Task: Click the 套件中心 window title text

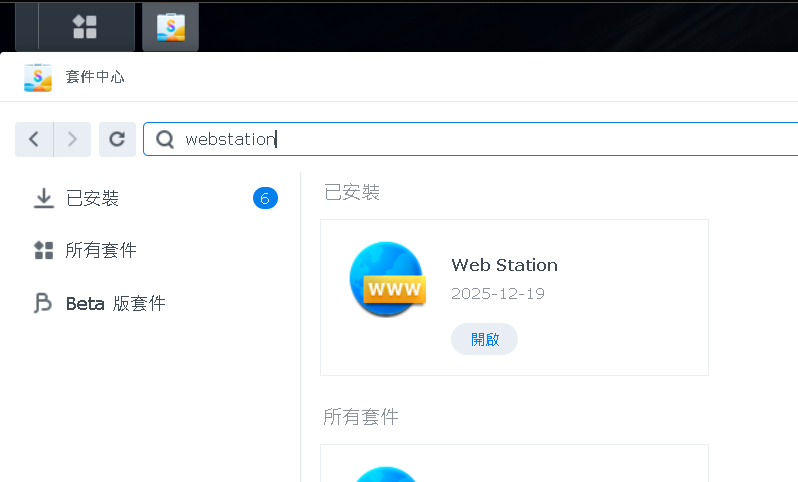Action: [x=95, y=77]
